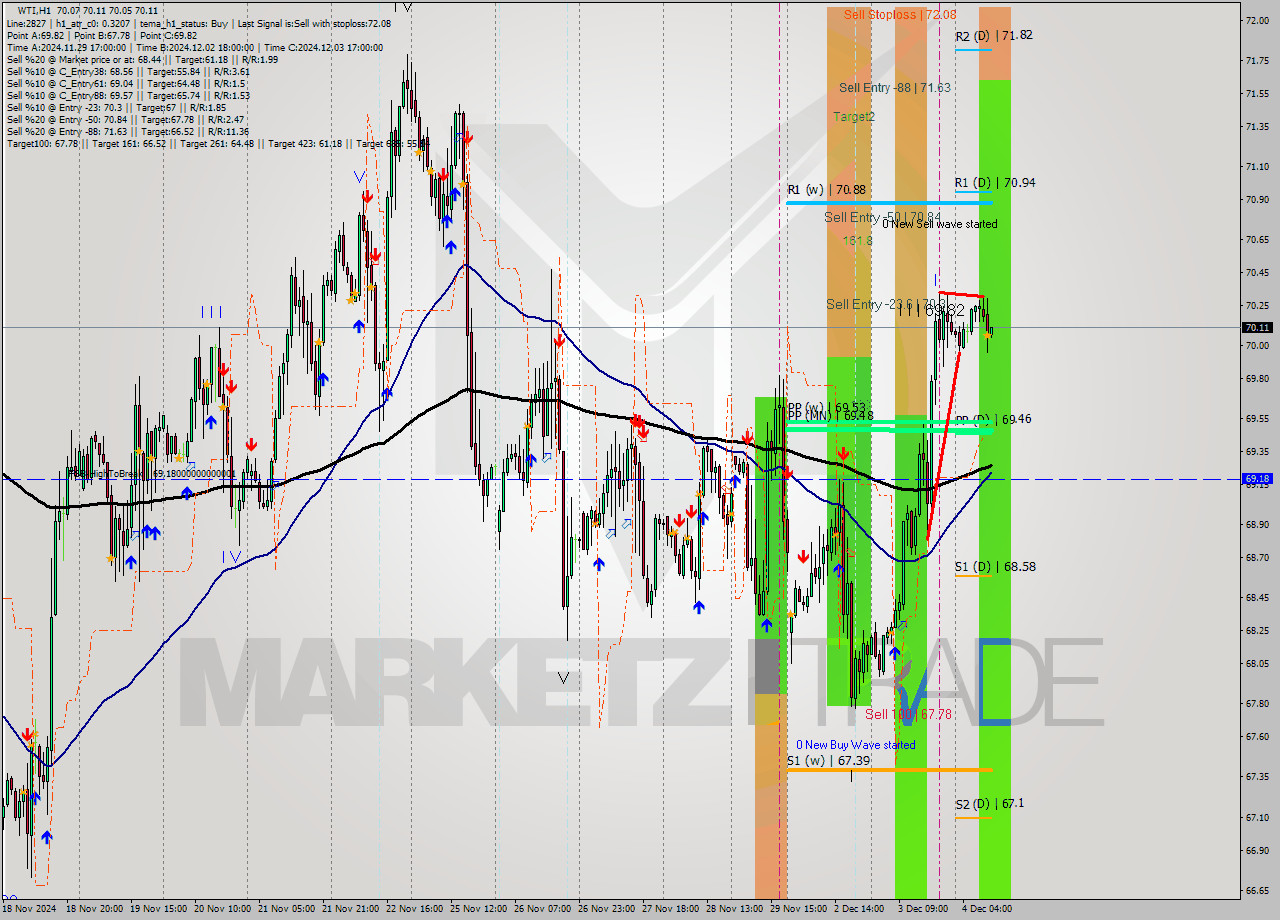Select the 'Sell %10 @ C_Entry88: 69.57' line

[x=128, y=94]
